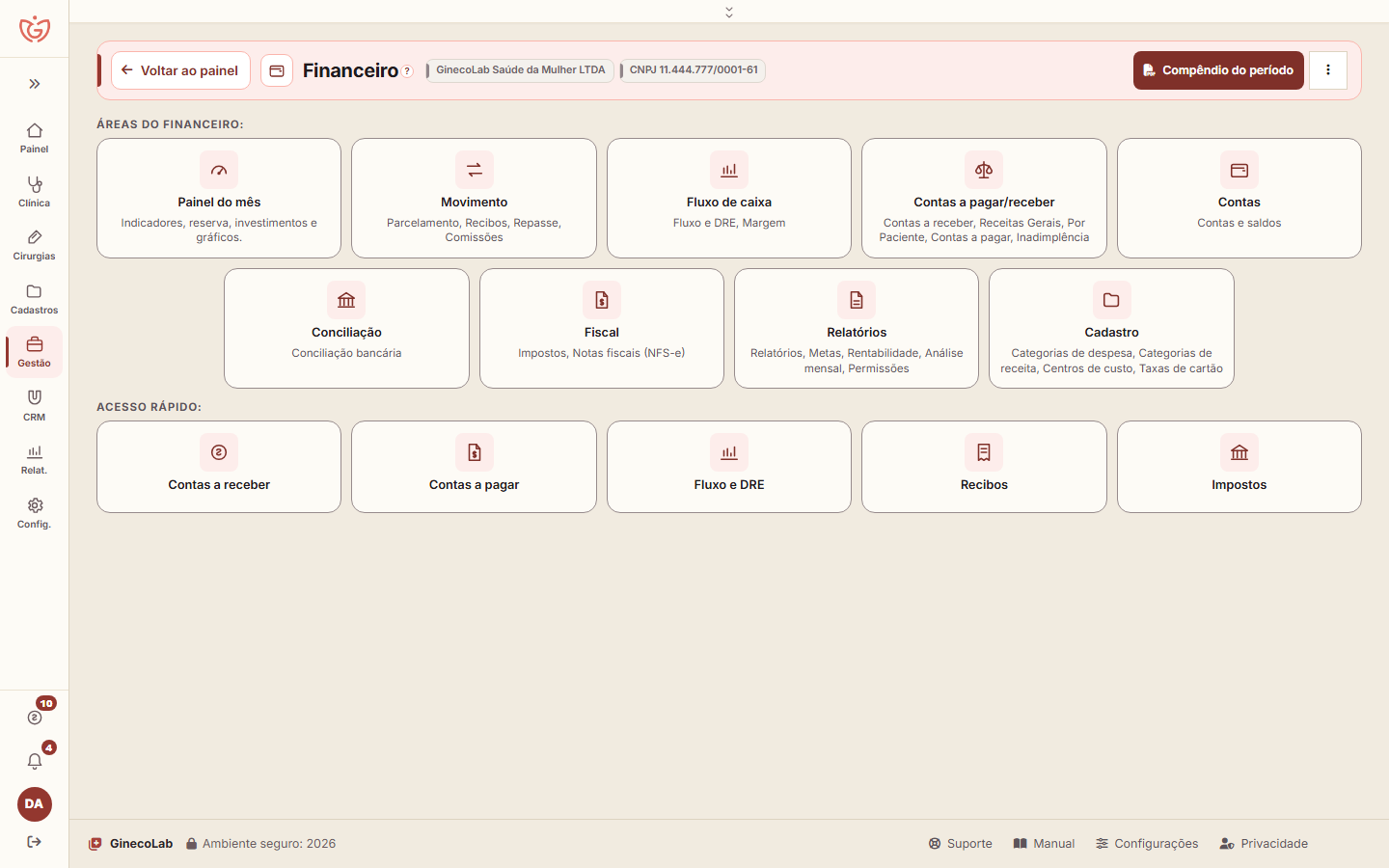Open the DA user avatar
The image size is (1389, 868).
tap(35, 804)
